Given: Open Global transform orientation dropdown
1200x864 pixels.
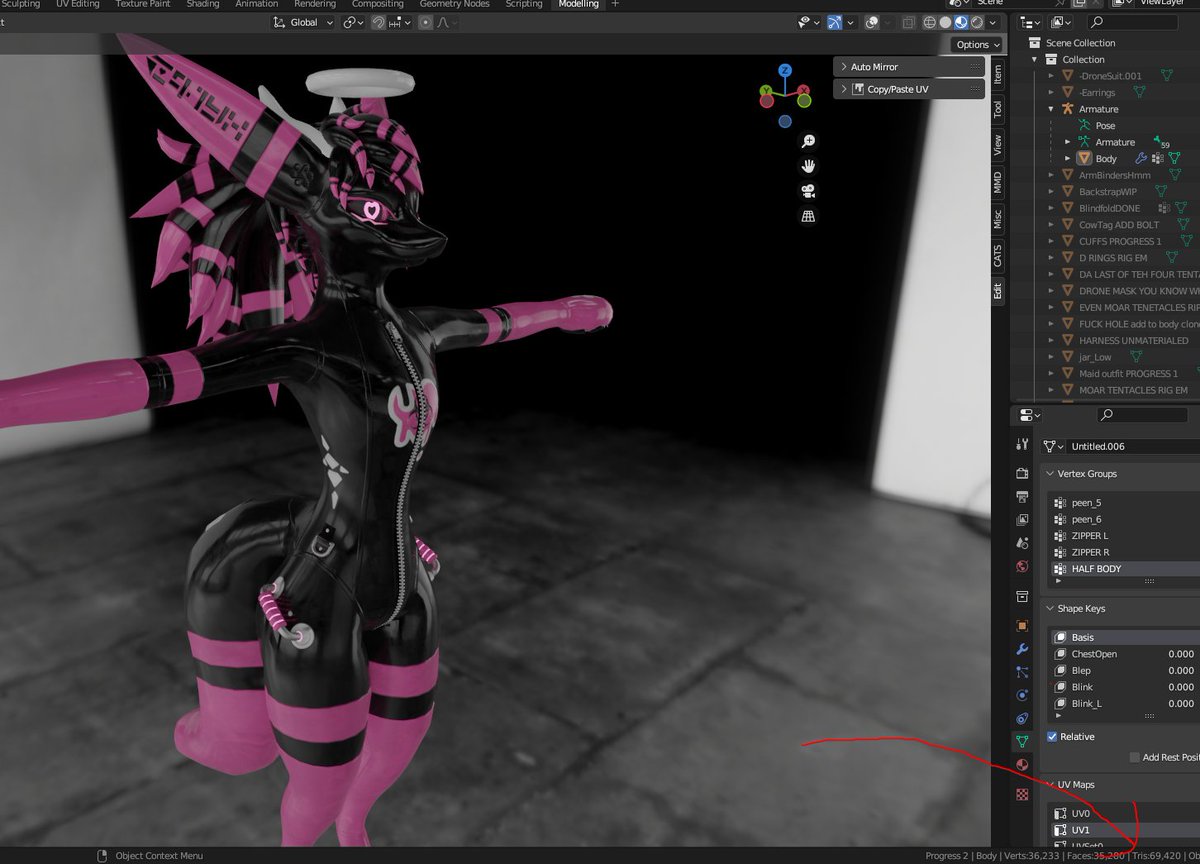Looking at the screenshot, I should [304, 22].
